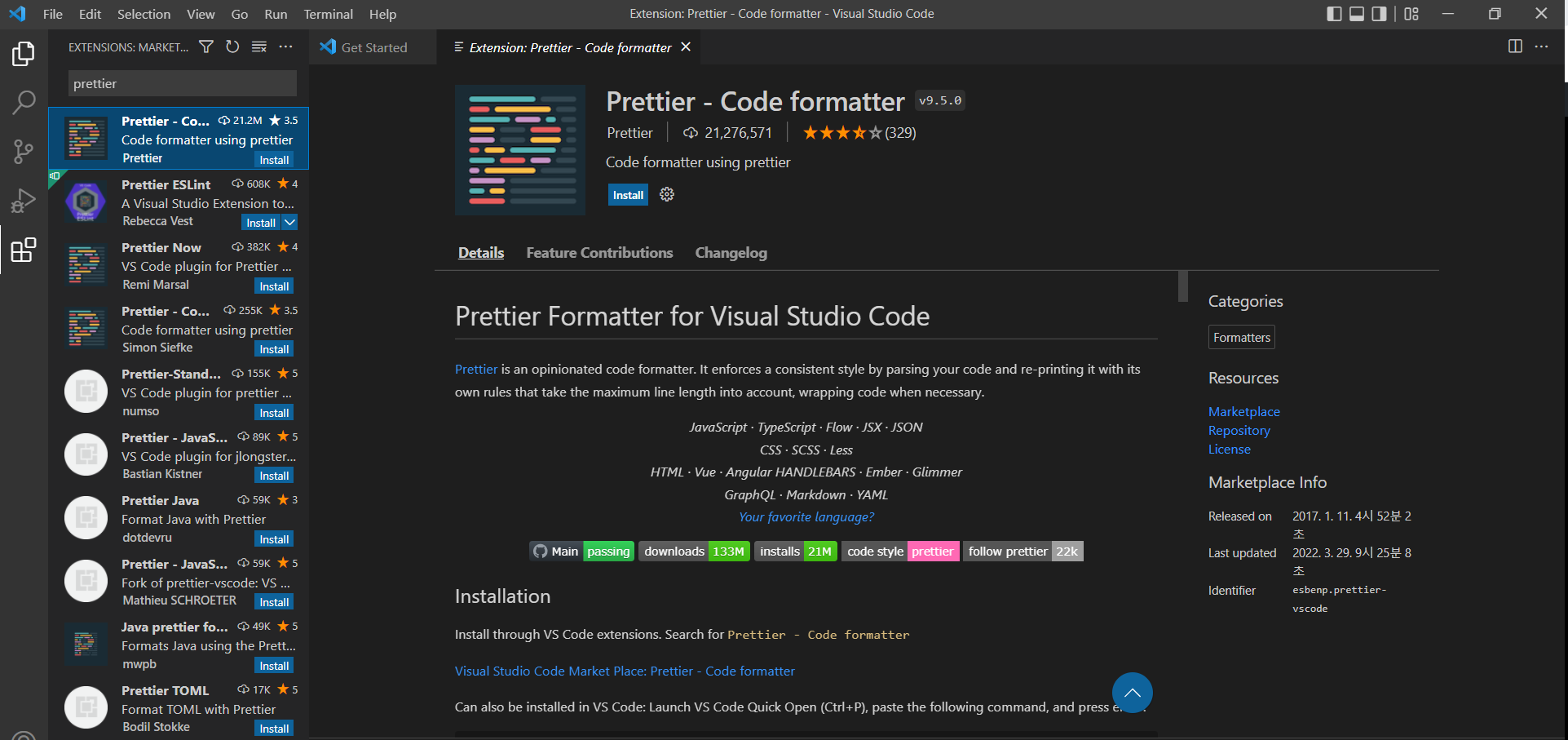Install Prettier Now by Remi Marsal
The width and height of the screenshot is (1568, 740).
[274, 286]
